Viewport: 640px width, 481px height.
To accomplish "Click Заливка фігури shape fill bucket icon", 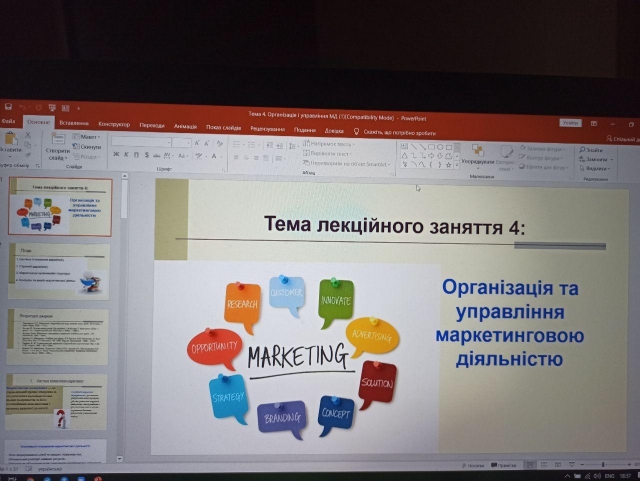I will (522, 148).
